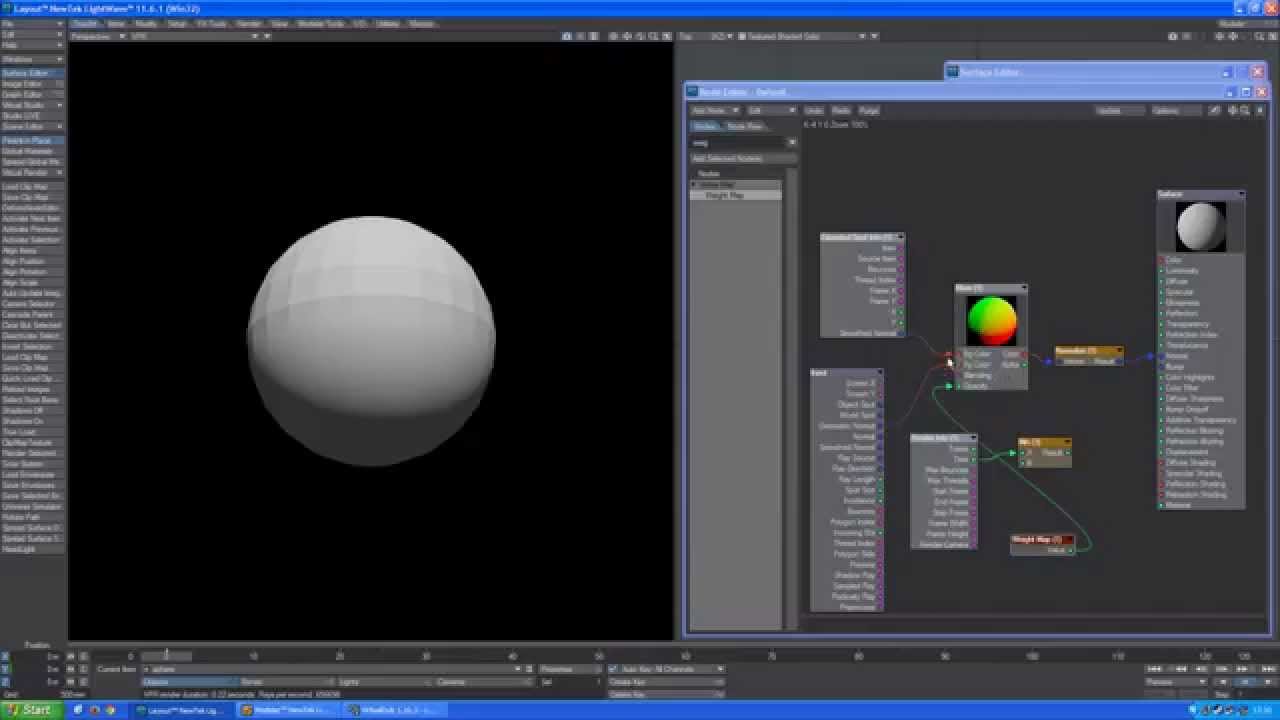The image size is (1280, 720).
Task: Switch to the Modify tab
Action: click(145, 23)
